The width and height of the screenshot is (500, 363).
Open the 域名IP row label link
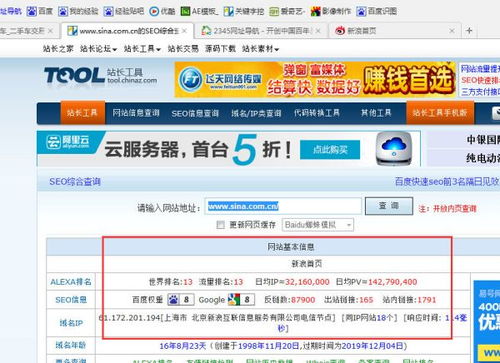(71, 323)
